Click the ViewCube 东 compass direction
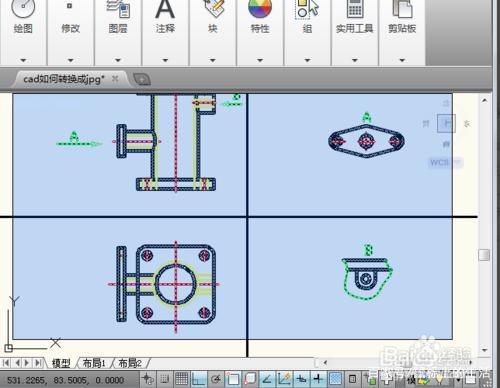 pos(467,124)
